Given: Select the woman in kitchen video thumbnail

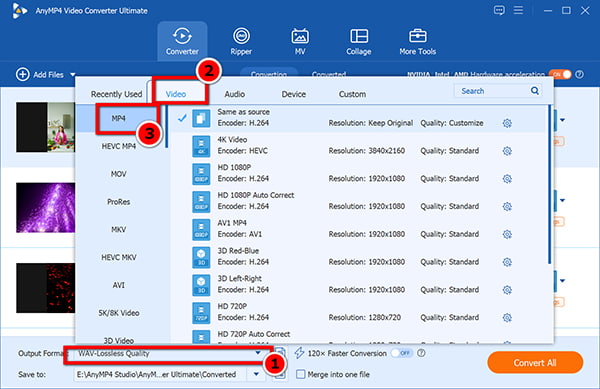Looking at the screenshot, I should pos(46,127).
